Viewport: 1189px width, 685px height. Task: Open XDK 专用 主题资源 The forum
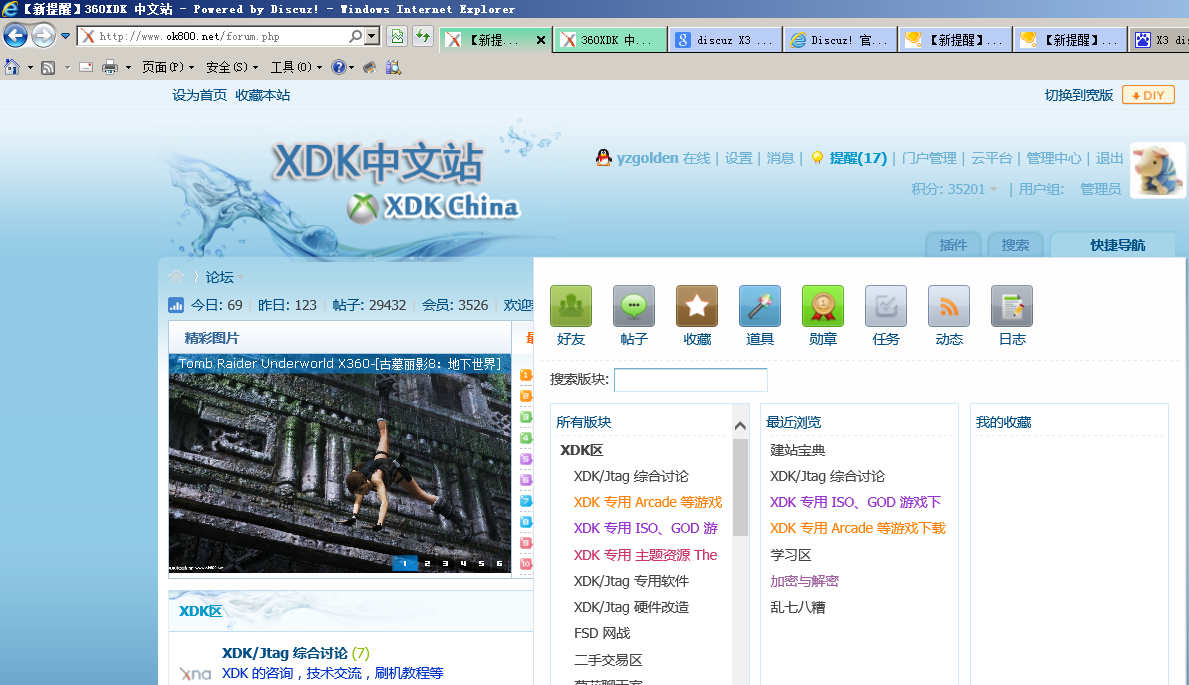645,555
